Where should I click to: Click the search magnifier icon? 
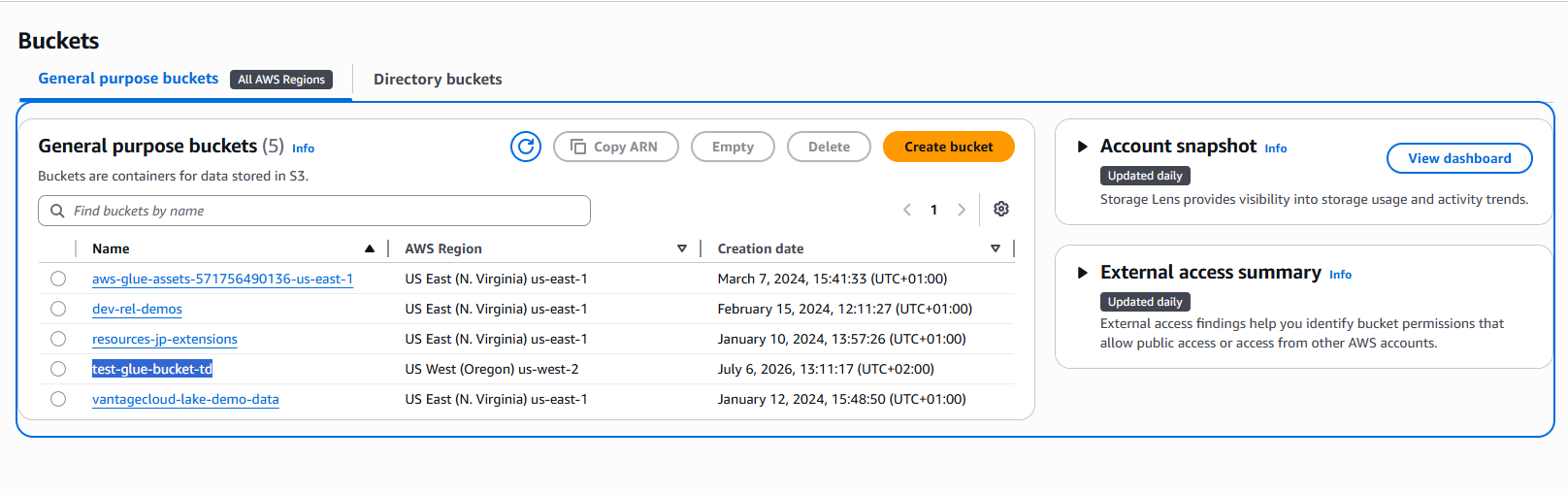tap(57, 211)
